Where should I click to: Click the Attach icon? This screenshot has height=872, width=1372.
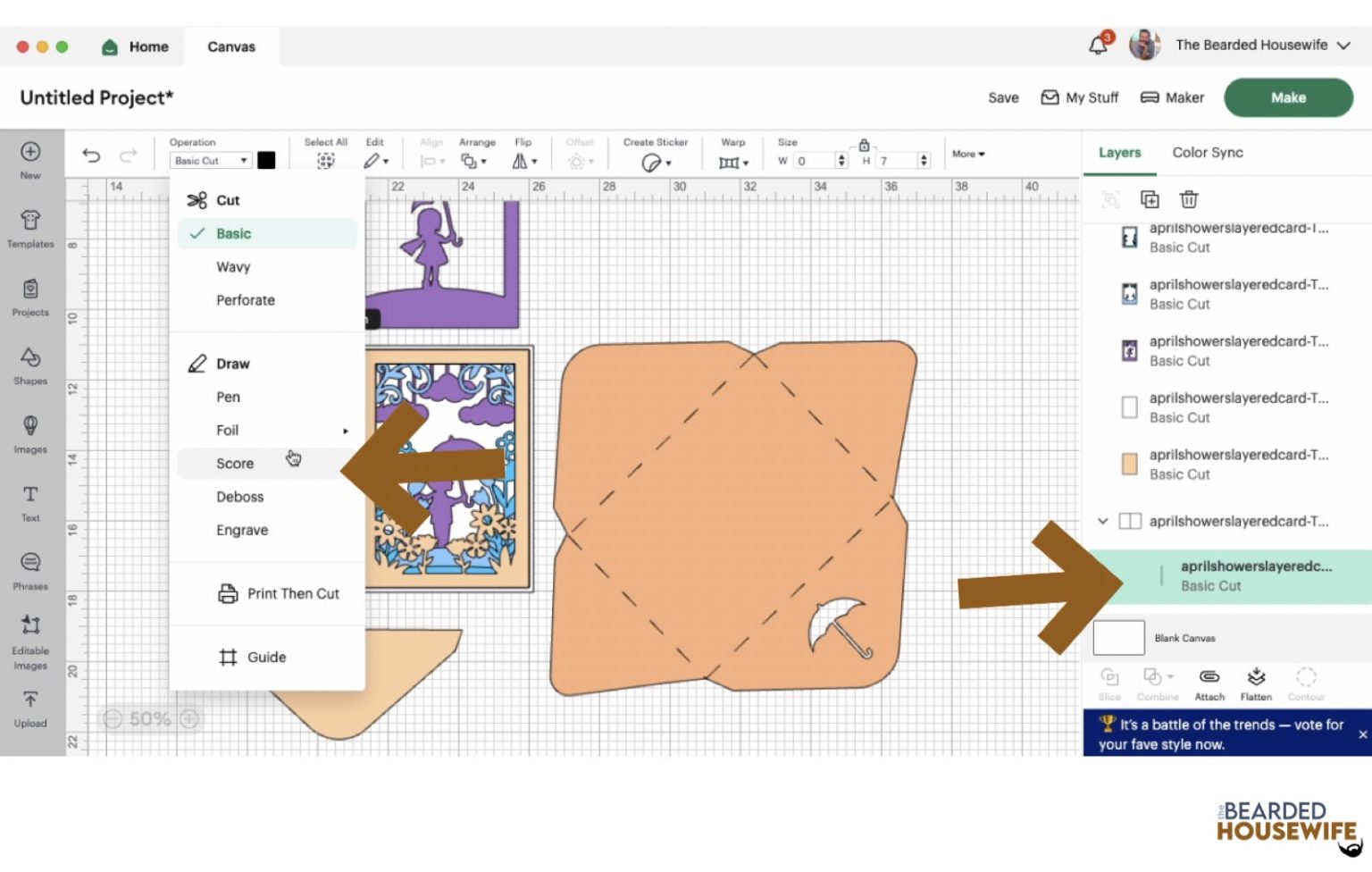tap(1209, 682)
